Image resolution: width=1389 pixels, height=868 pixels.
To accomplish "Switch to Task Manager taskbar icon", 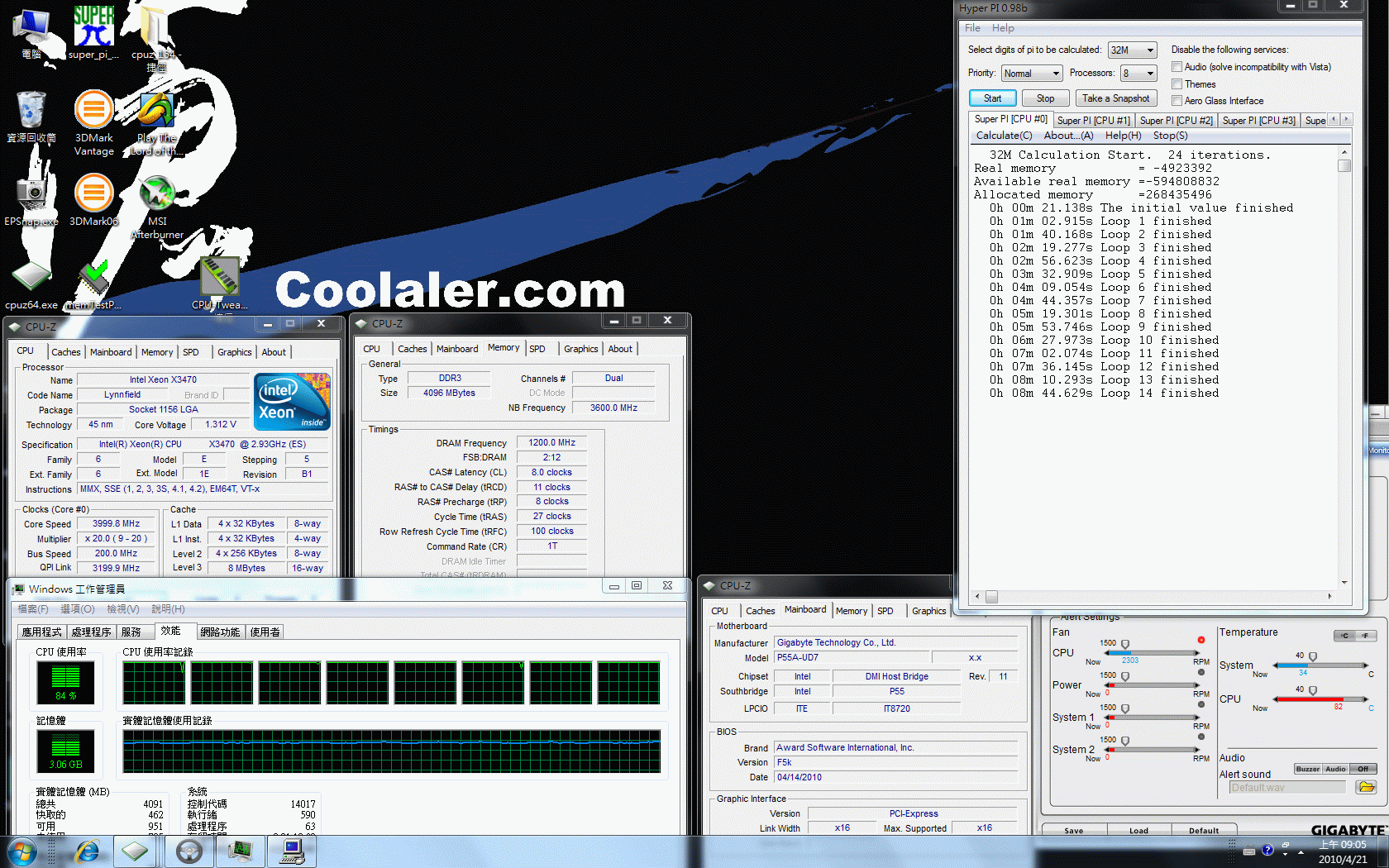I will 241,851.
